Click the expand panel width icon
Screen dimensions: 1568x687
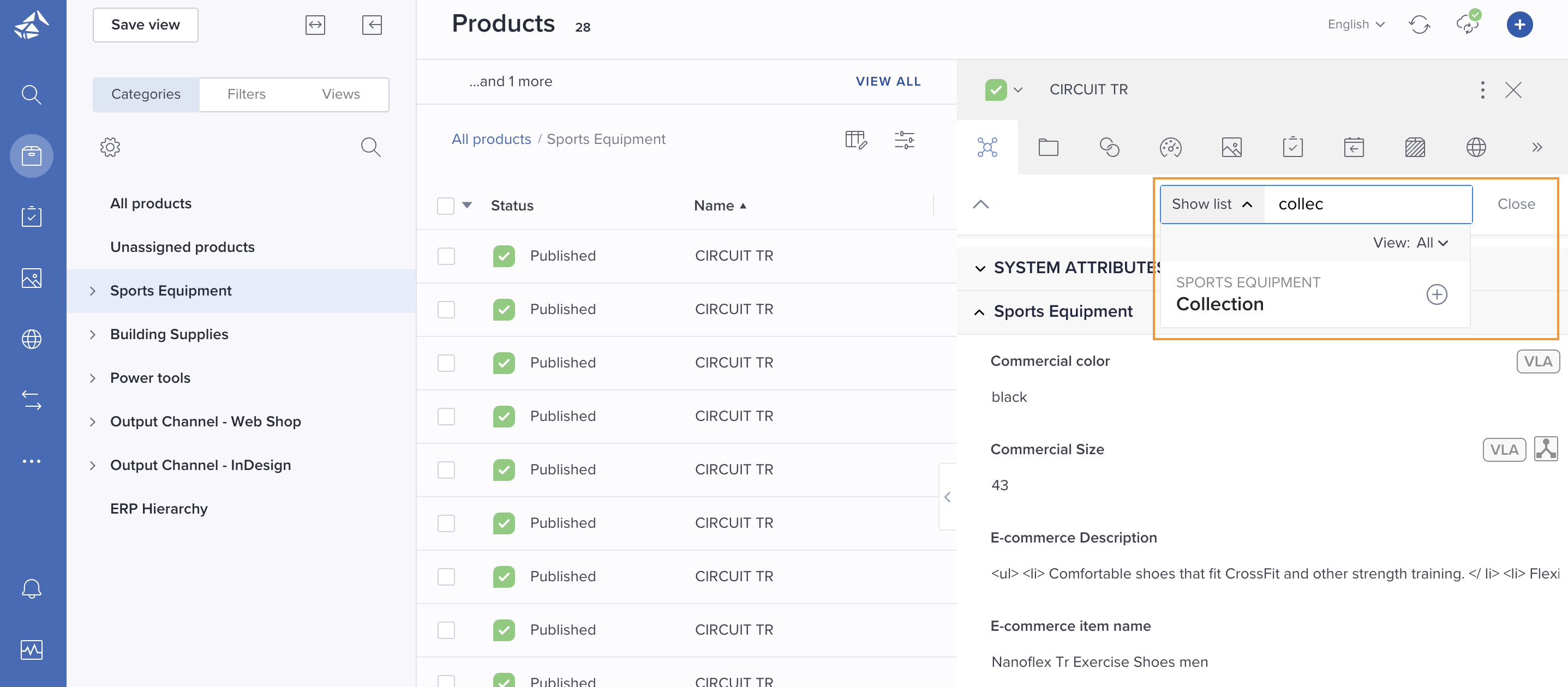click(315, 25)
